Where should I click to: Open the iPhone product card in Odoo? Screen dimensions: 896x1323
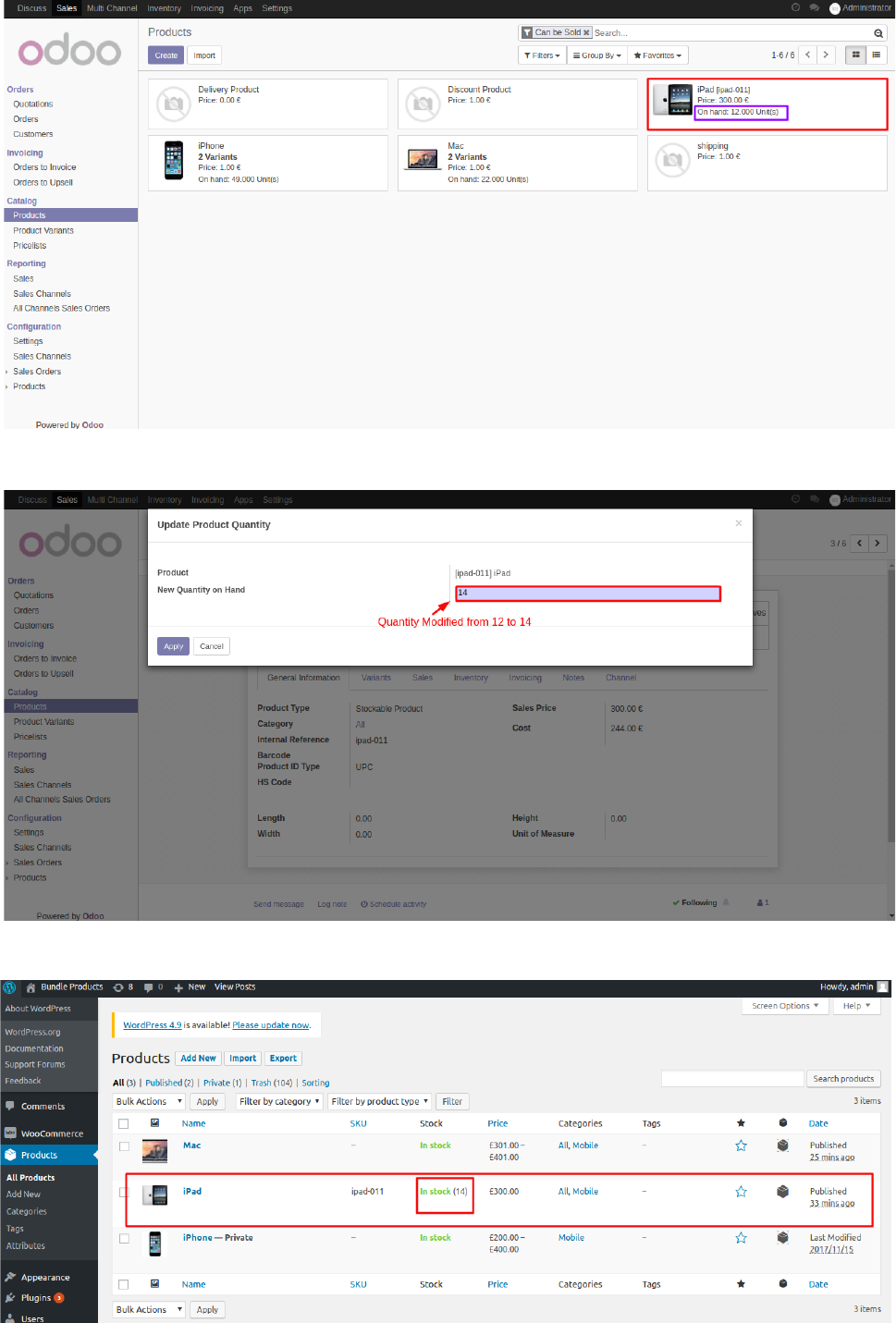tap(268, 163)
